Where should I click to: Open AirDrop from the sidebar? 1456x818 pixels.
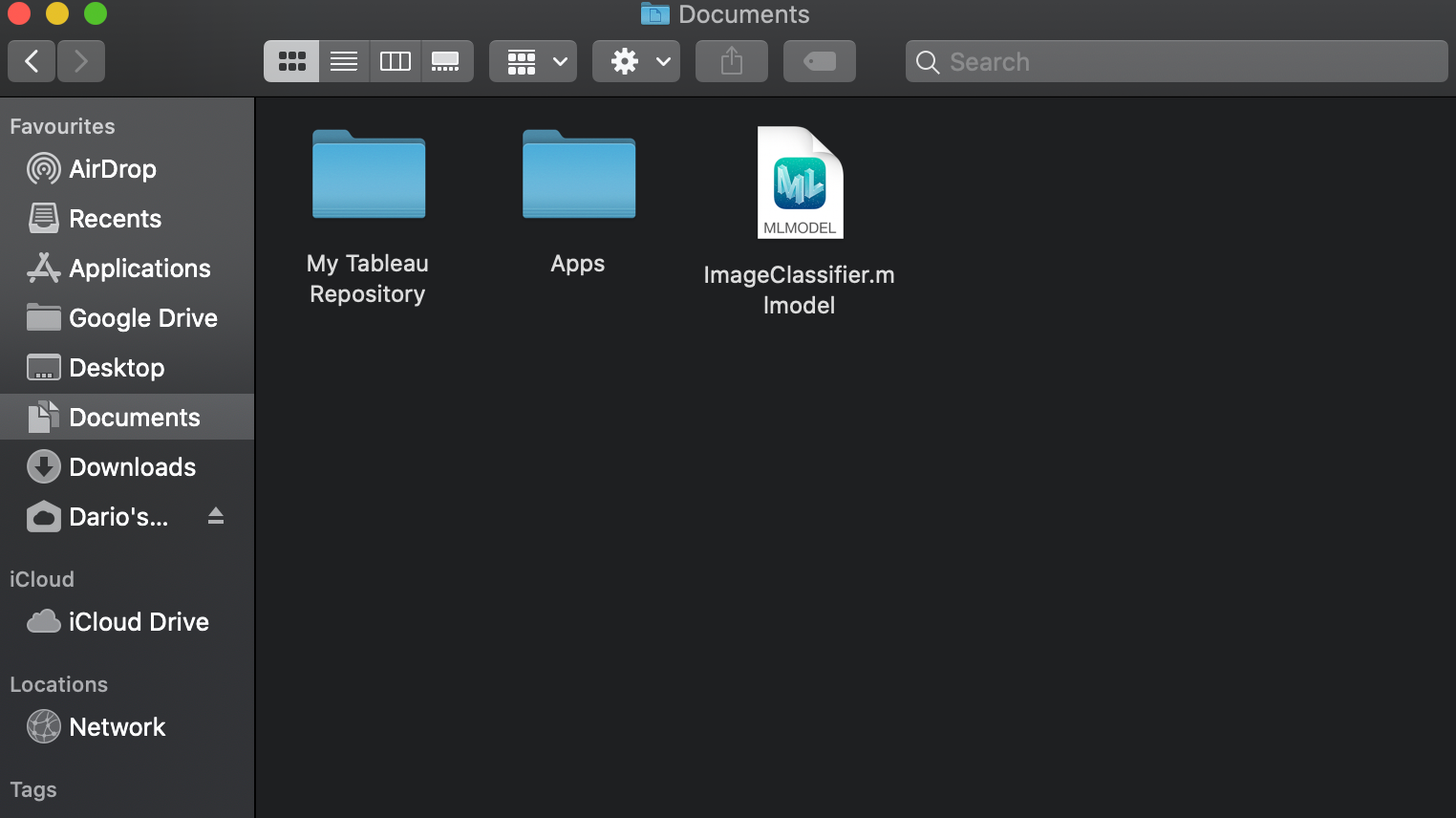click(127, 169)
